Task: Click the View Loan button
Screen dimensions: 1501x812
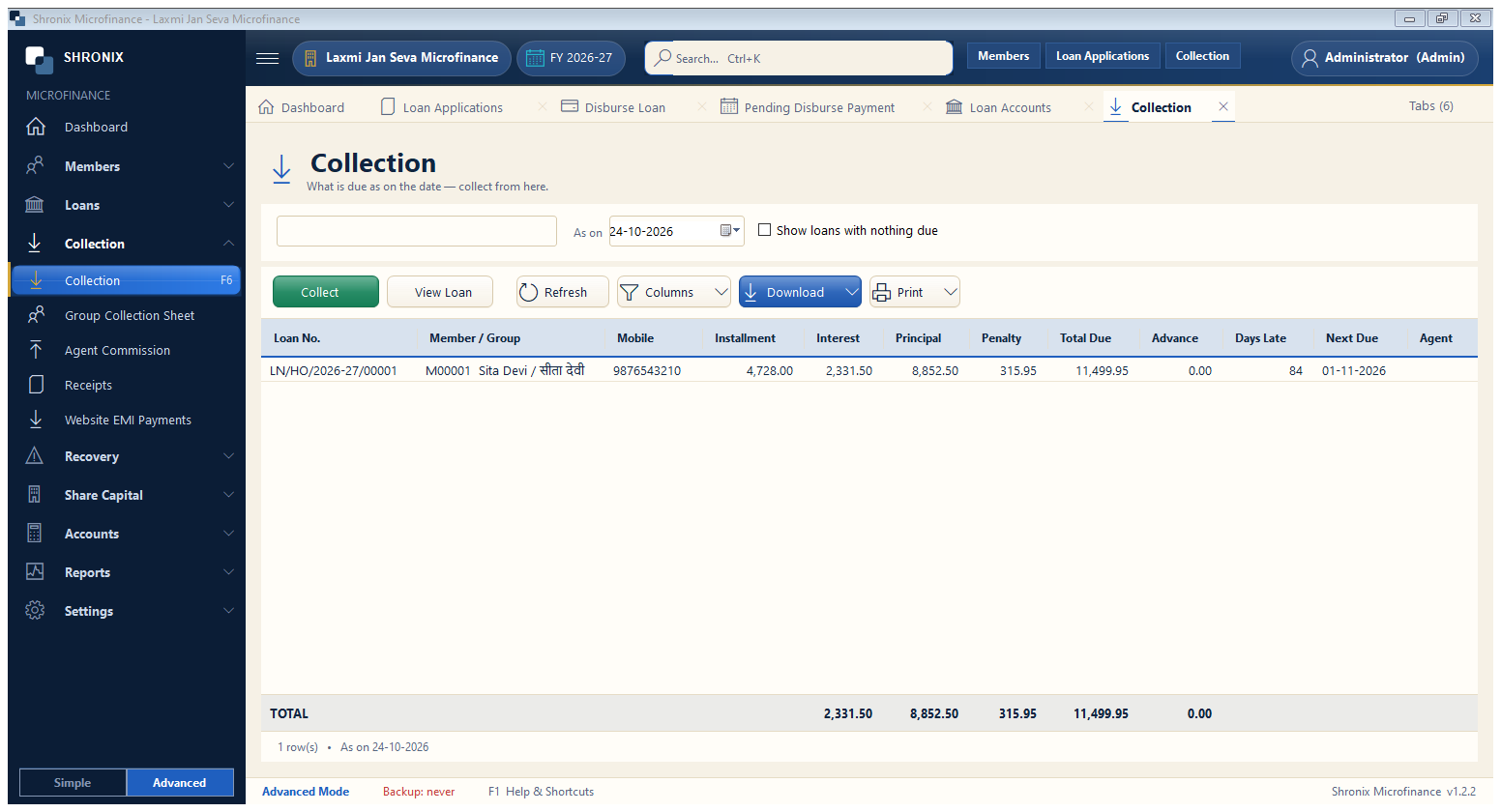Action: (440, 292)
